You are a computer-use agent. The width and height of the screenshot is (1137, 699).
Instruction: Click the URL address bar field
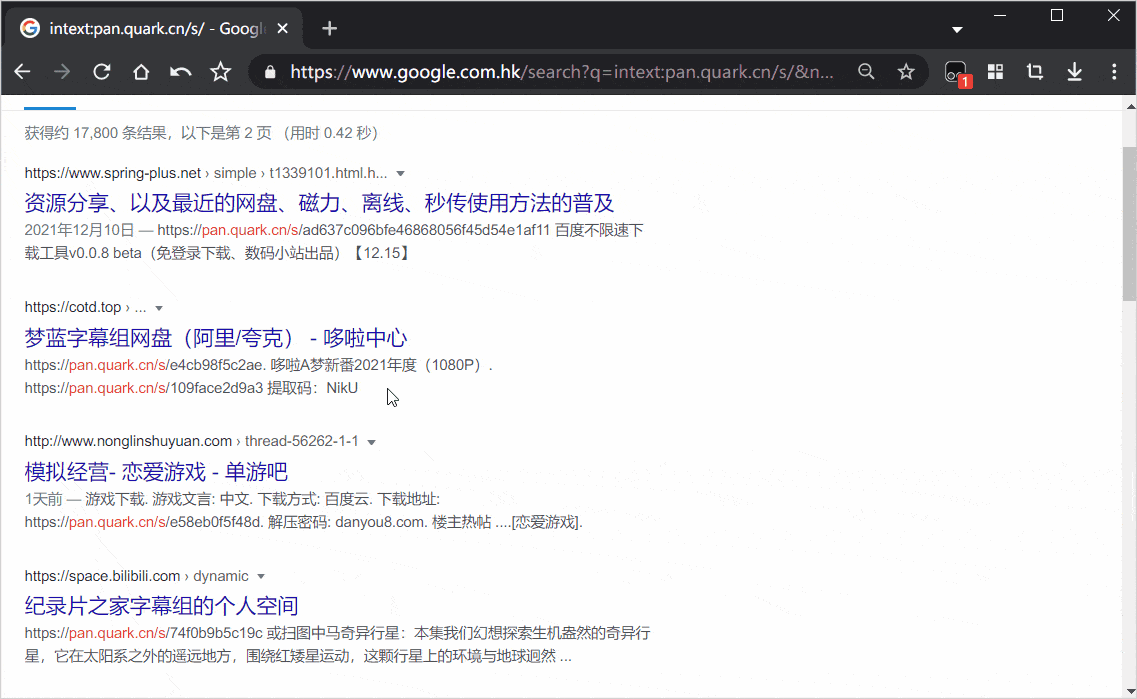coord(560,72)
